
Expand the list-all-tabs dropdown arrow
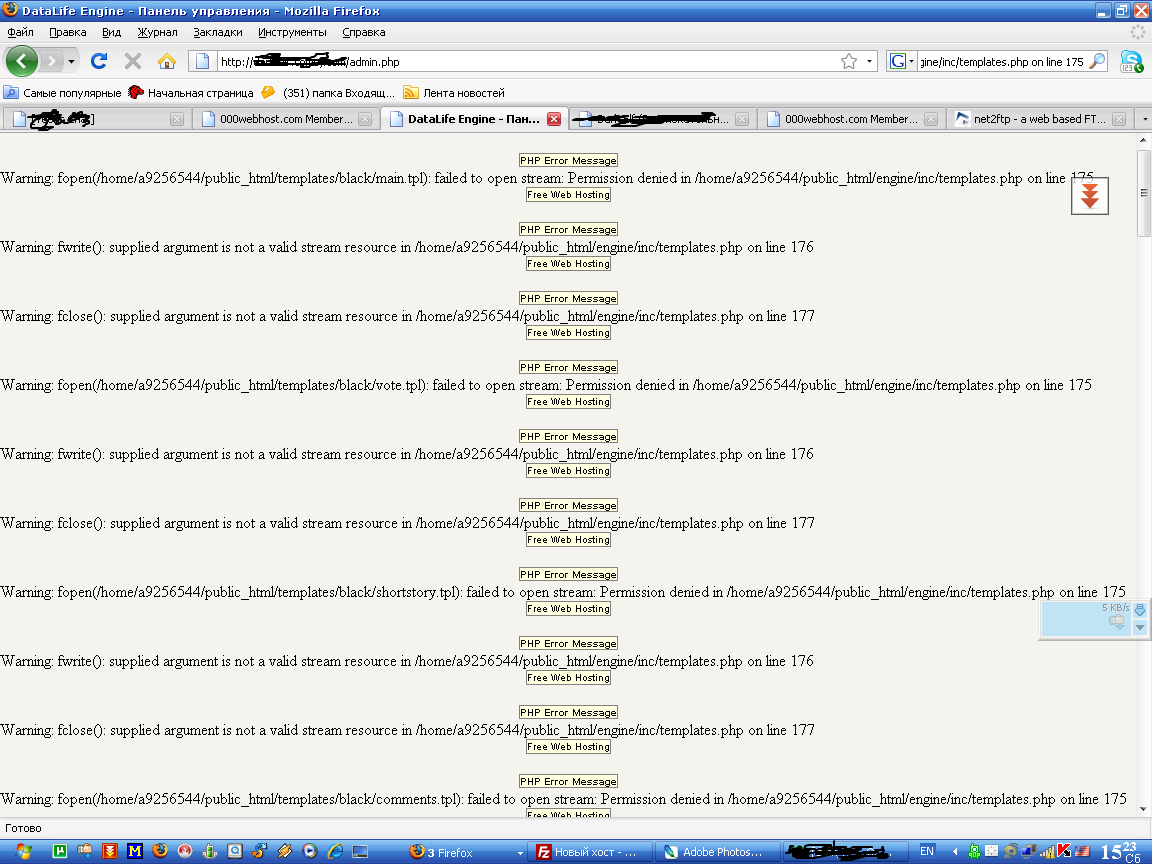1144,119
